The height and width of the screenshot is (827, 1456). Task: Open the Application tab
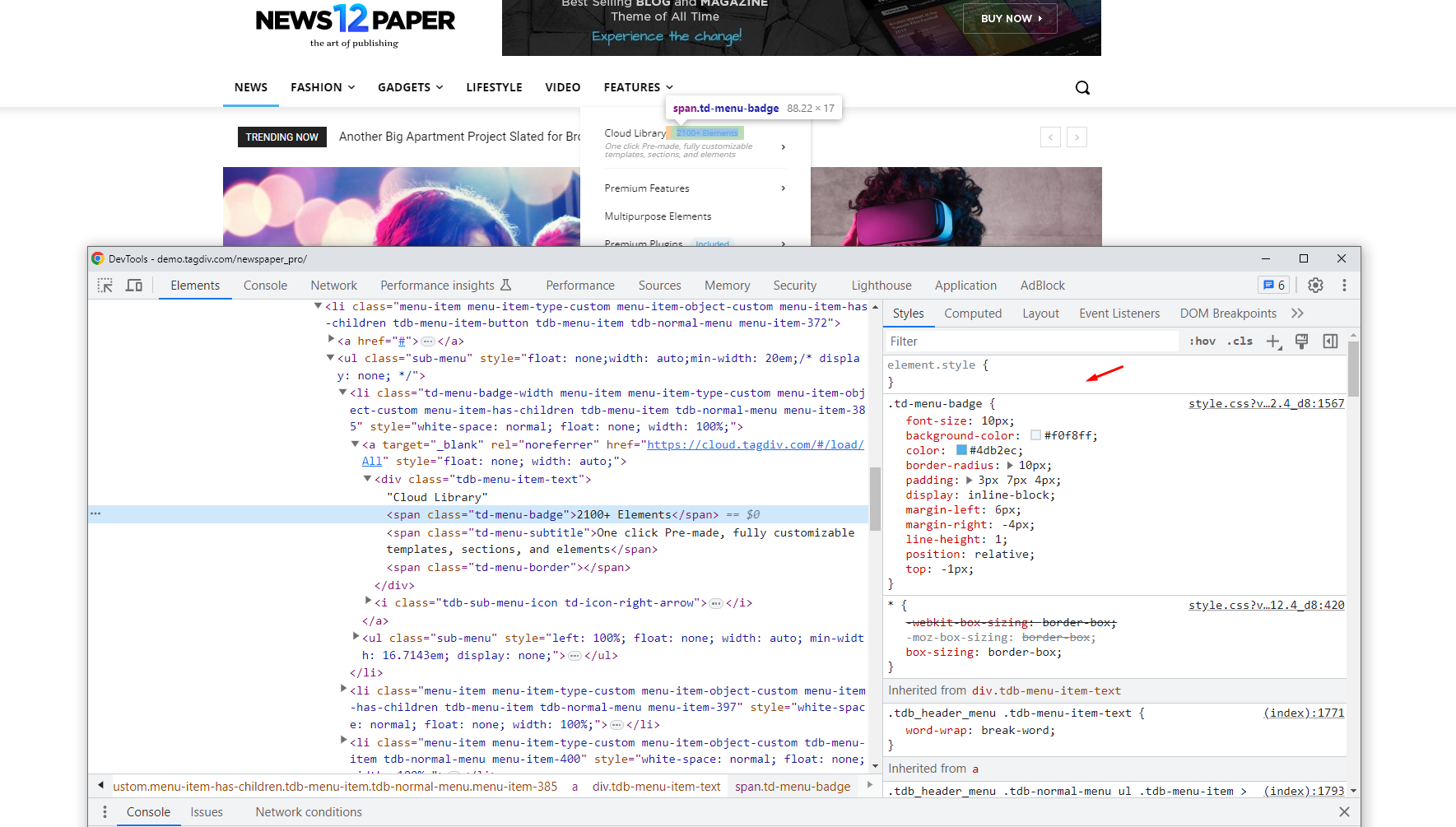coord(965,286)
